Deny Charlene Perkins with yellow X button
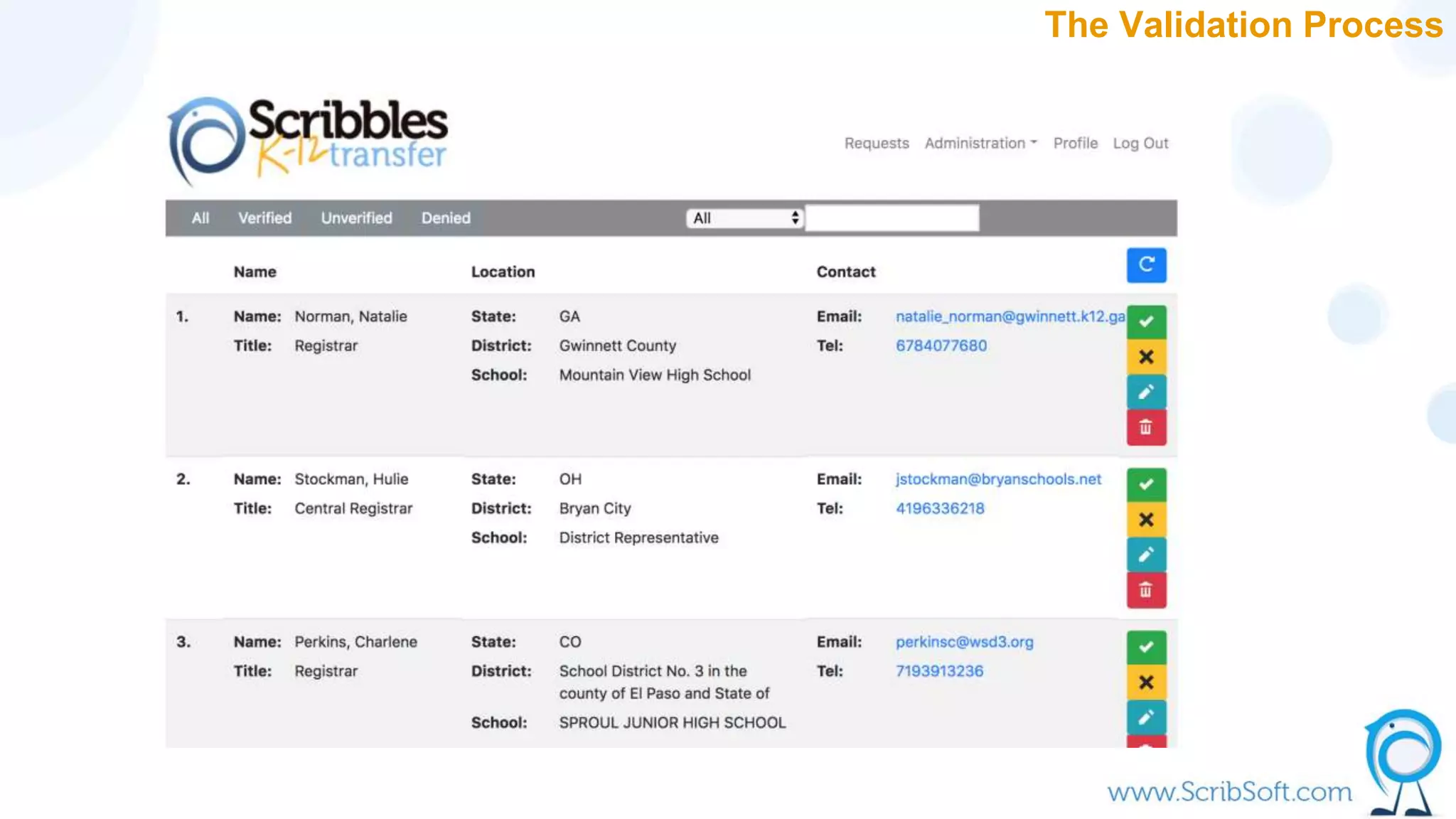The image size is (1456, 819). click(x=1146, y=682)
